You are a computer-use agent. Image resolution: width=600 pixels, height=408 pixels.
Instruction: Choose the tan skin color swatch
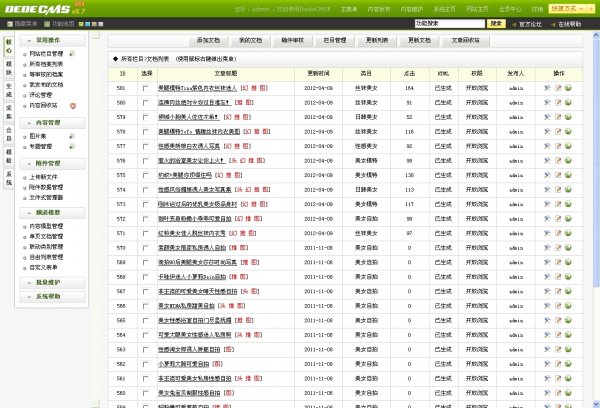pyautogui.click(x=94, y=24)
